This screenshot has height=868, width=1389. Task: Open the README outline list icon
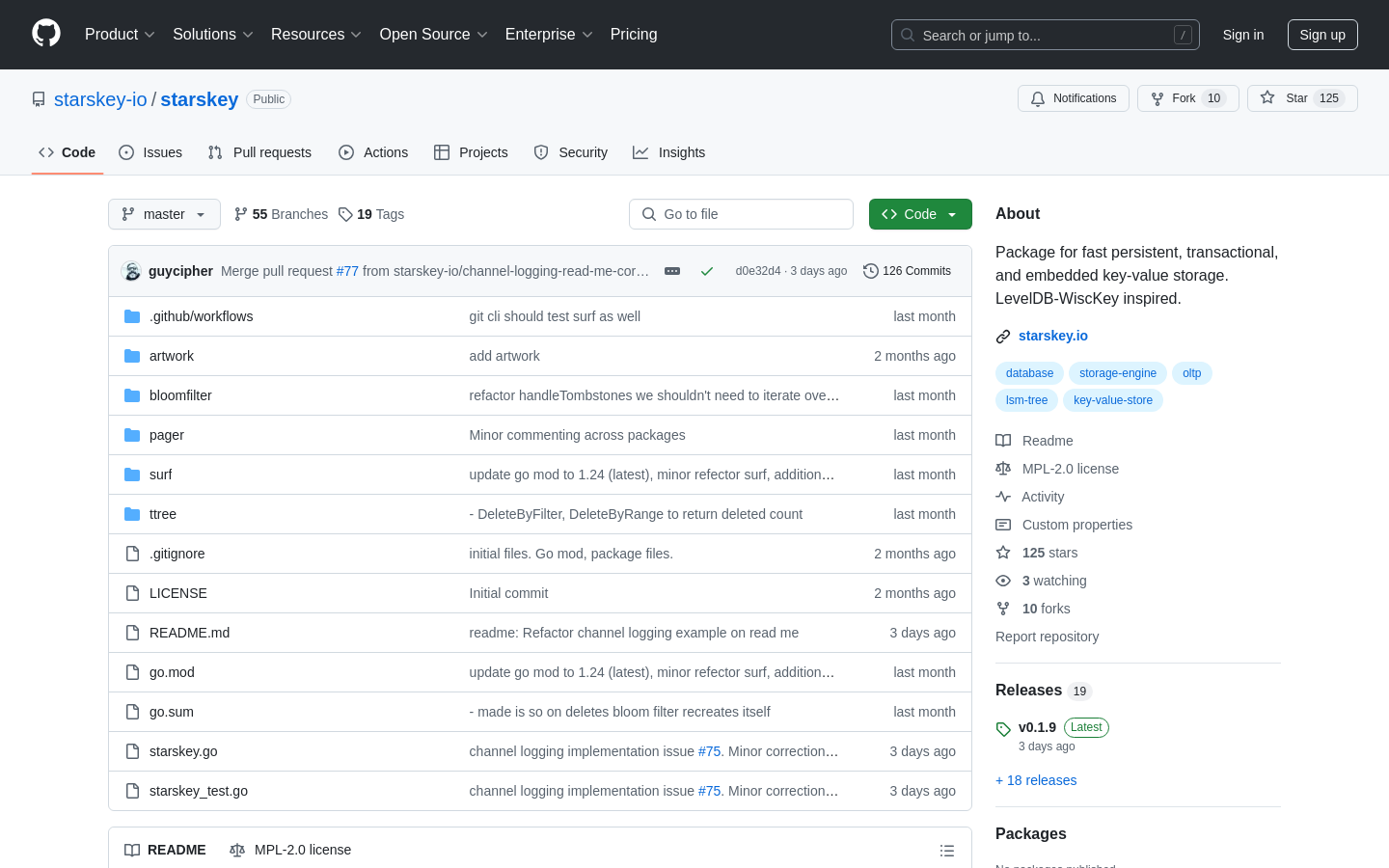pyautogui.click(x=947, y=851)
